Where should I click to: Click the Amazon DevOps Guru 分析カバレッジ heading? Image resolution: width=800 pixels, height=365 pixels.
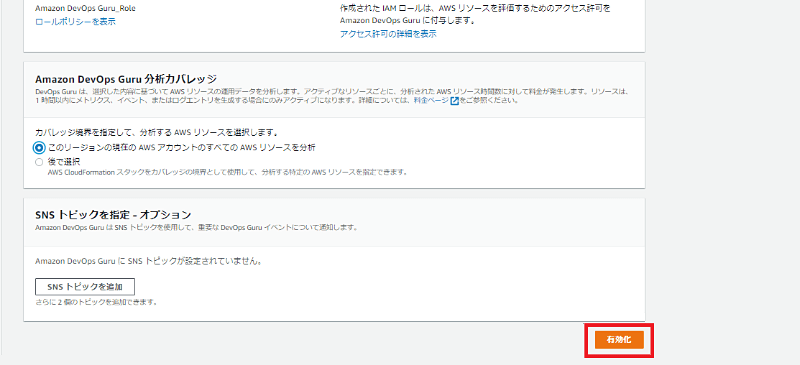(126, 79)
